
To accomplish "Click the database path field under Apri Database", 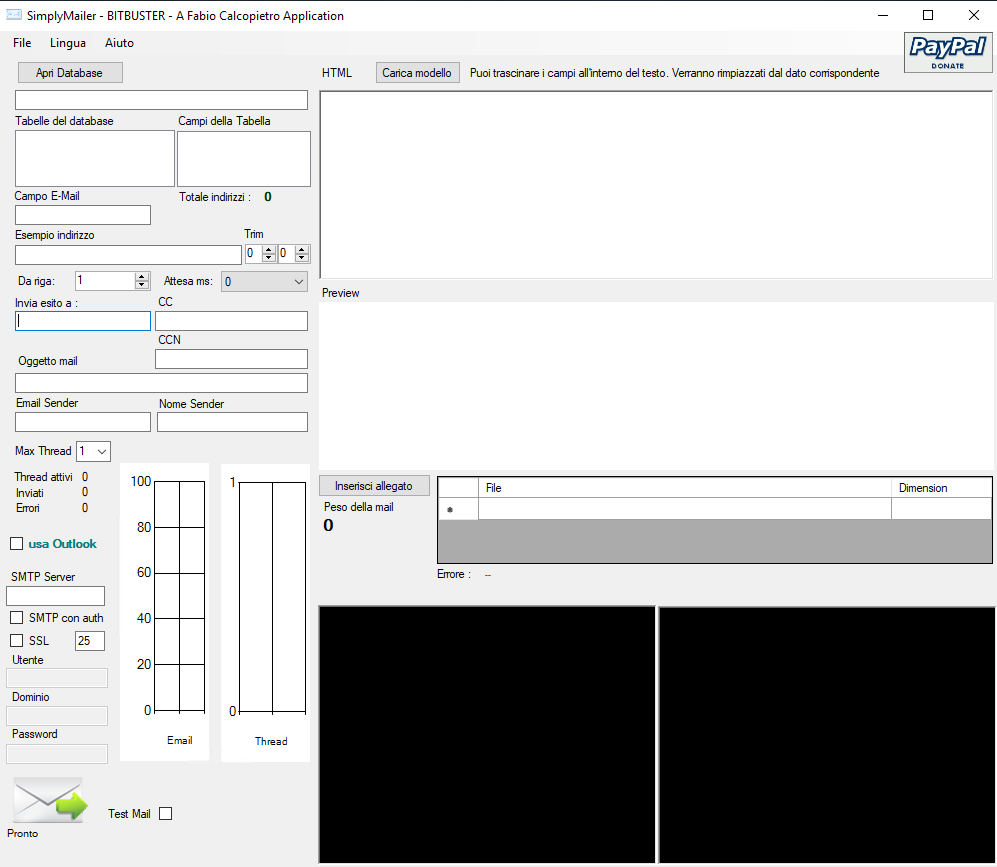I will coord(162,100).
